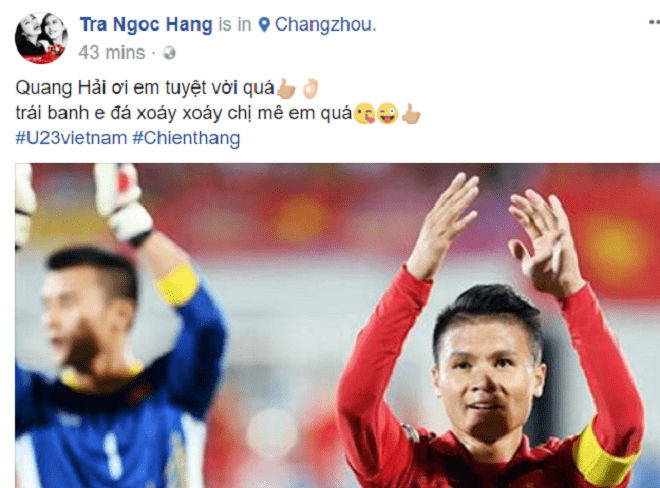This screenshot has width=660, height=488.
Task: Click the thumbs-up emoji after 'mê em quá'
Action: coord(411,114)
